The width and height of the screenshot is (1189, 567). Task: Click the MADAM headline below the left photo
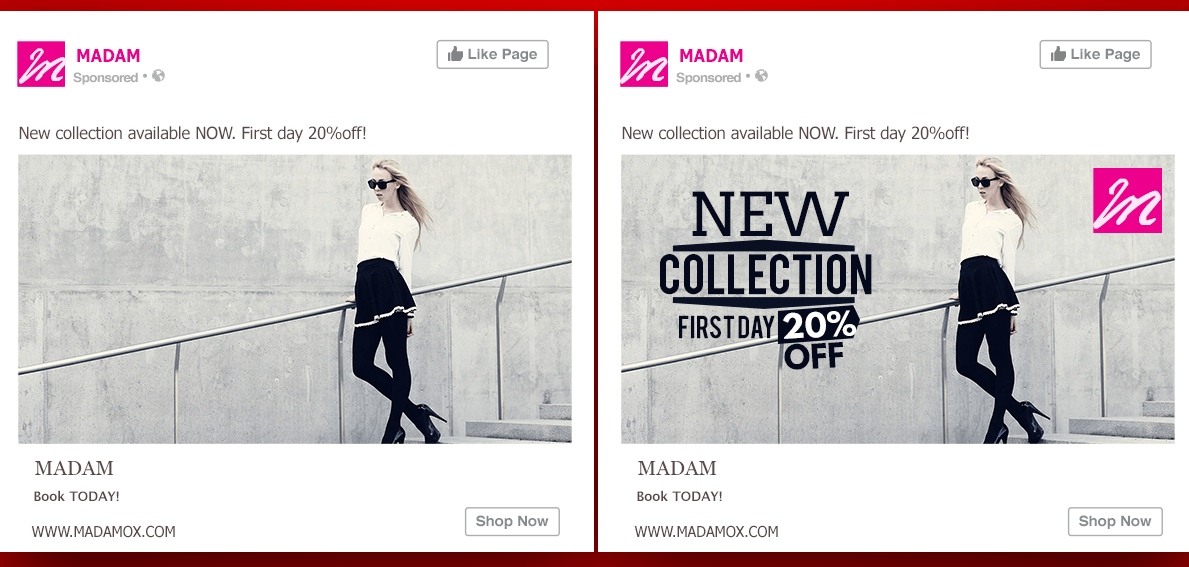coord(74,468)
